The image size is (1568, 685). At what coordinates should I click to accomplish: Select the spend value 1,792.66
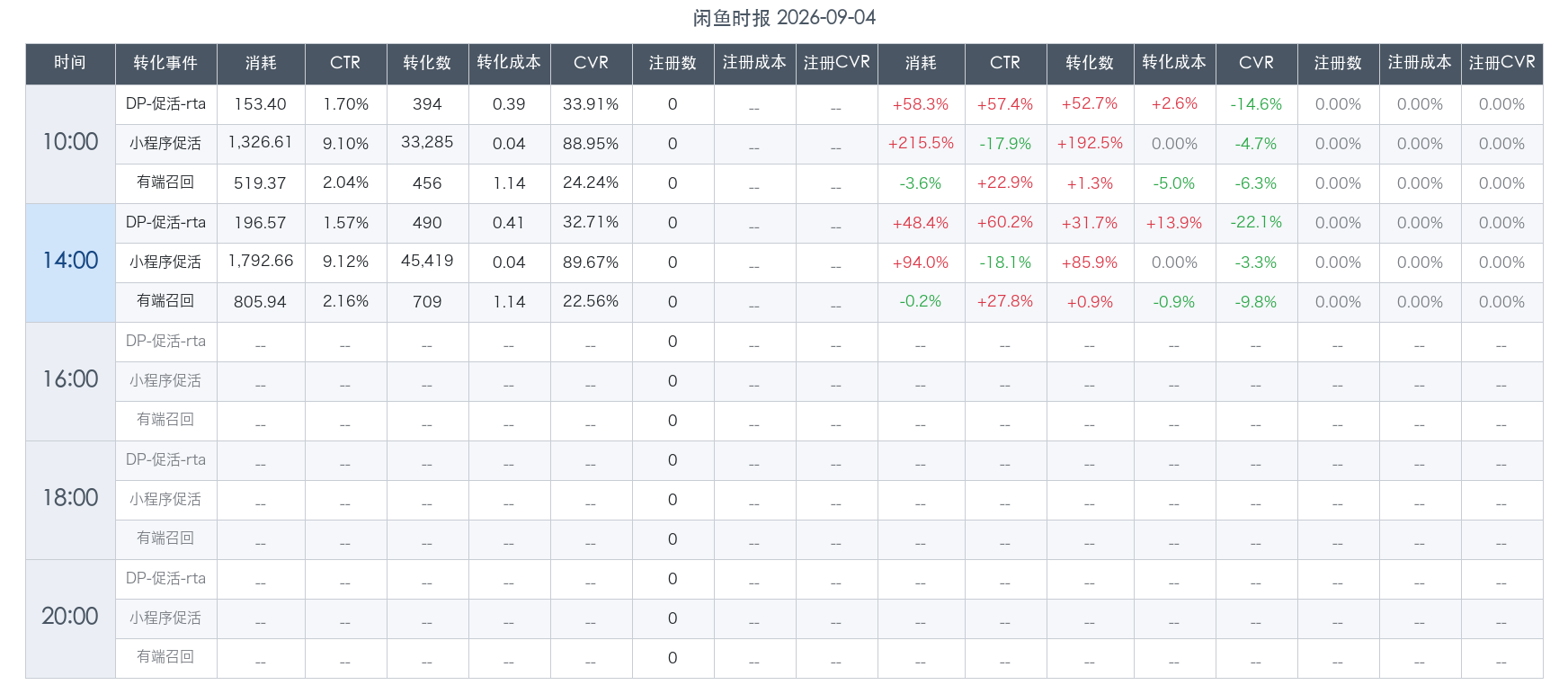(x=261, y=262)
